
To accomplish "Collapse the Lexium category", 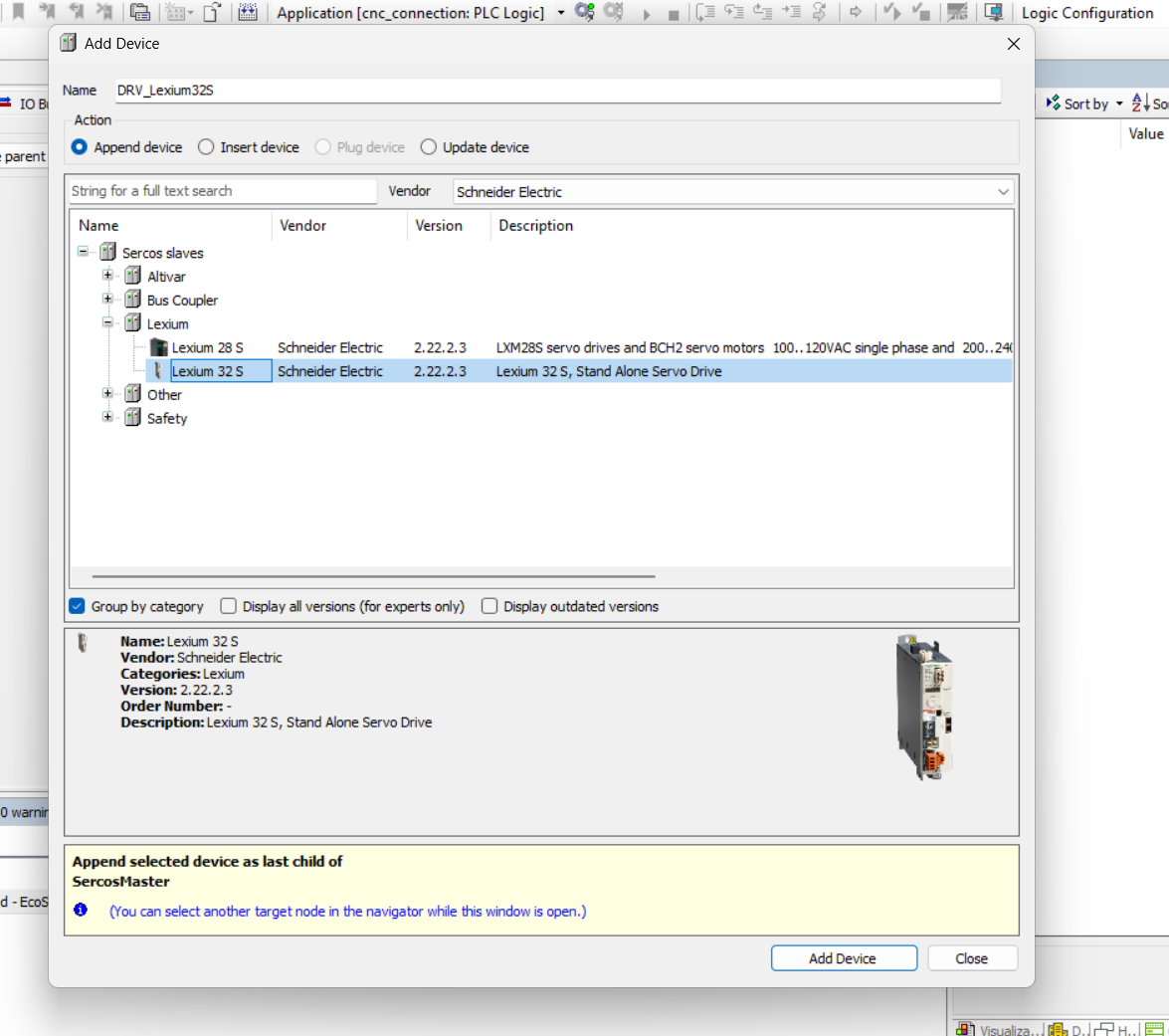I will coord(107,323).
